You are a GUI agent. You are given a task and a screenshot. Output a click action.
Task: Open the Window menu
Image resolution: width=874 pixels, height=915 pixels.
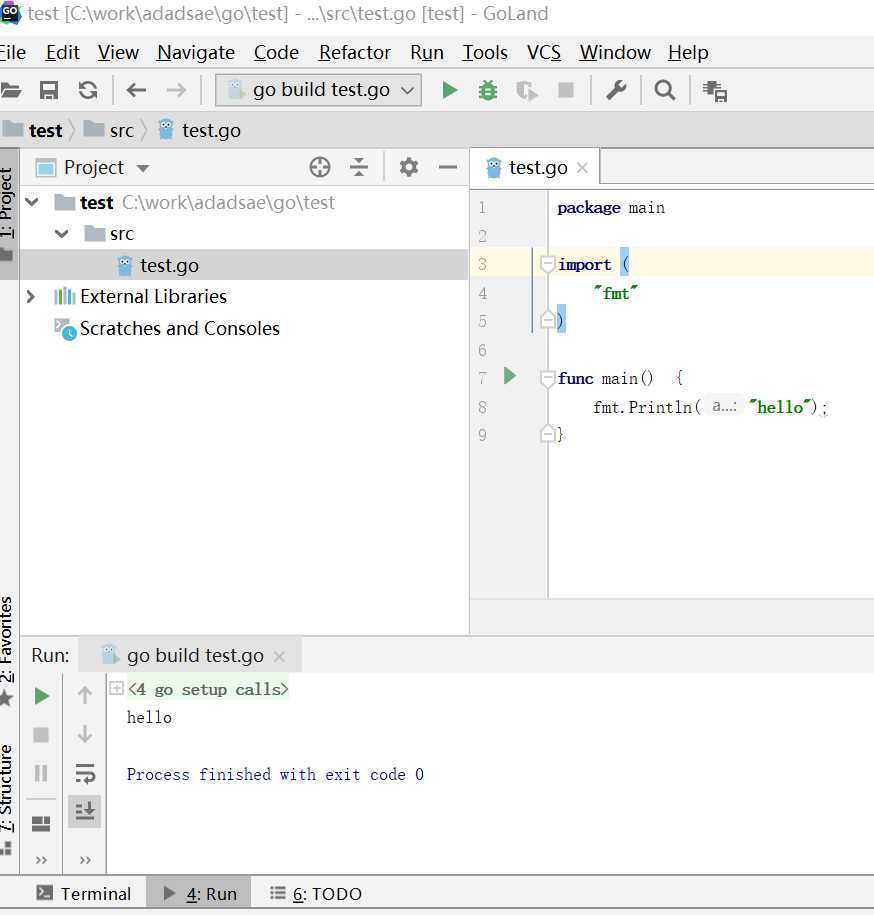click(615, 53)
